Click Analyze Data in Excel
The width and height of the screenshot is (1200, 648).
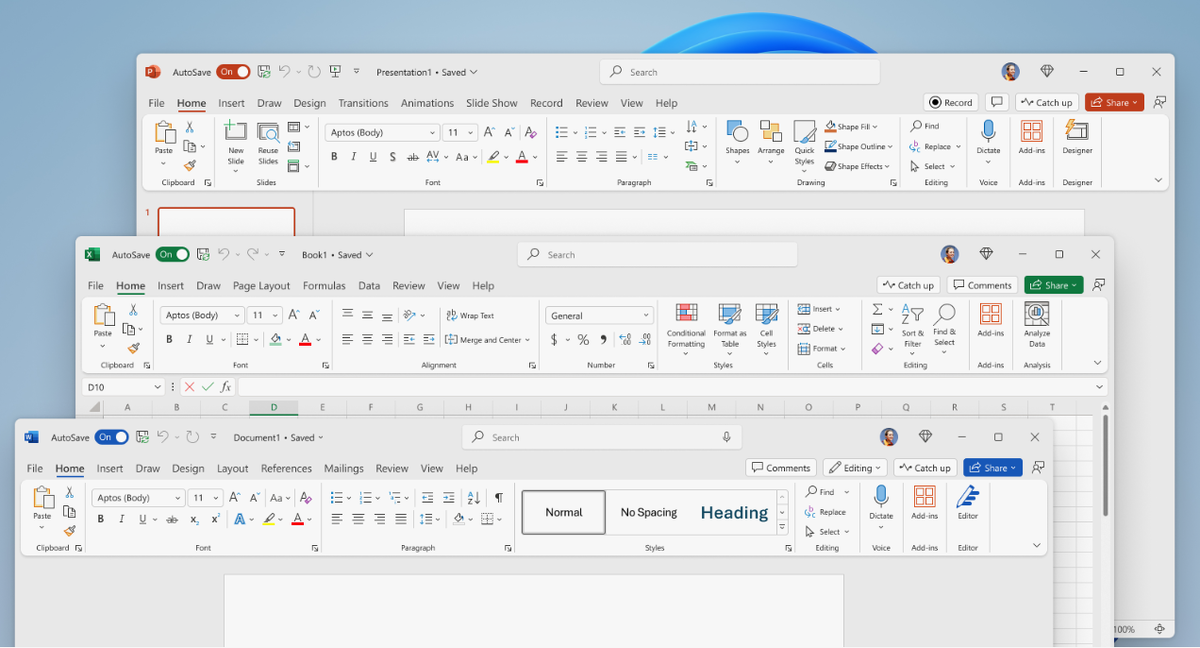tap(1037, 326)
